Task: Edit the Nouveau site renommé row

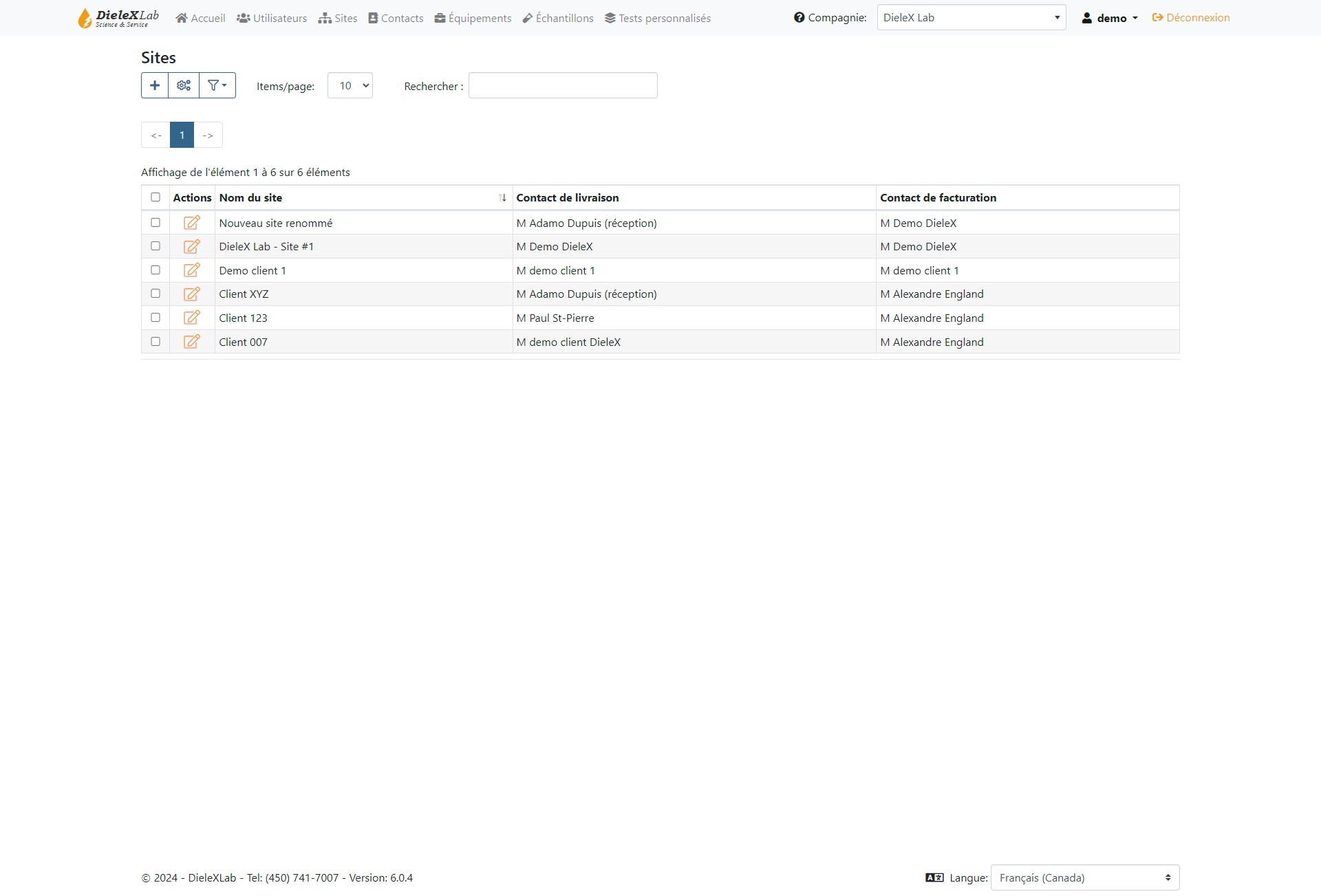Action: pos(192,223)
